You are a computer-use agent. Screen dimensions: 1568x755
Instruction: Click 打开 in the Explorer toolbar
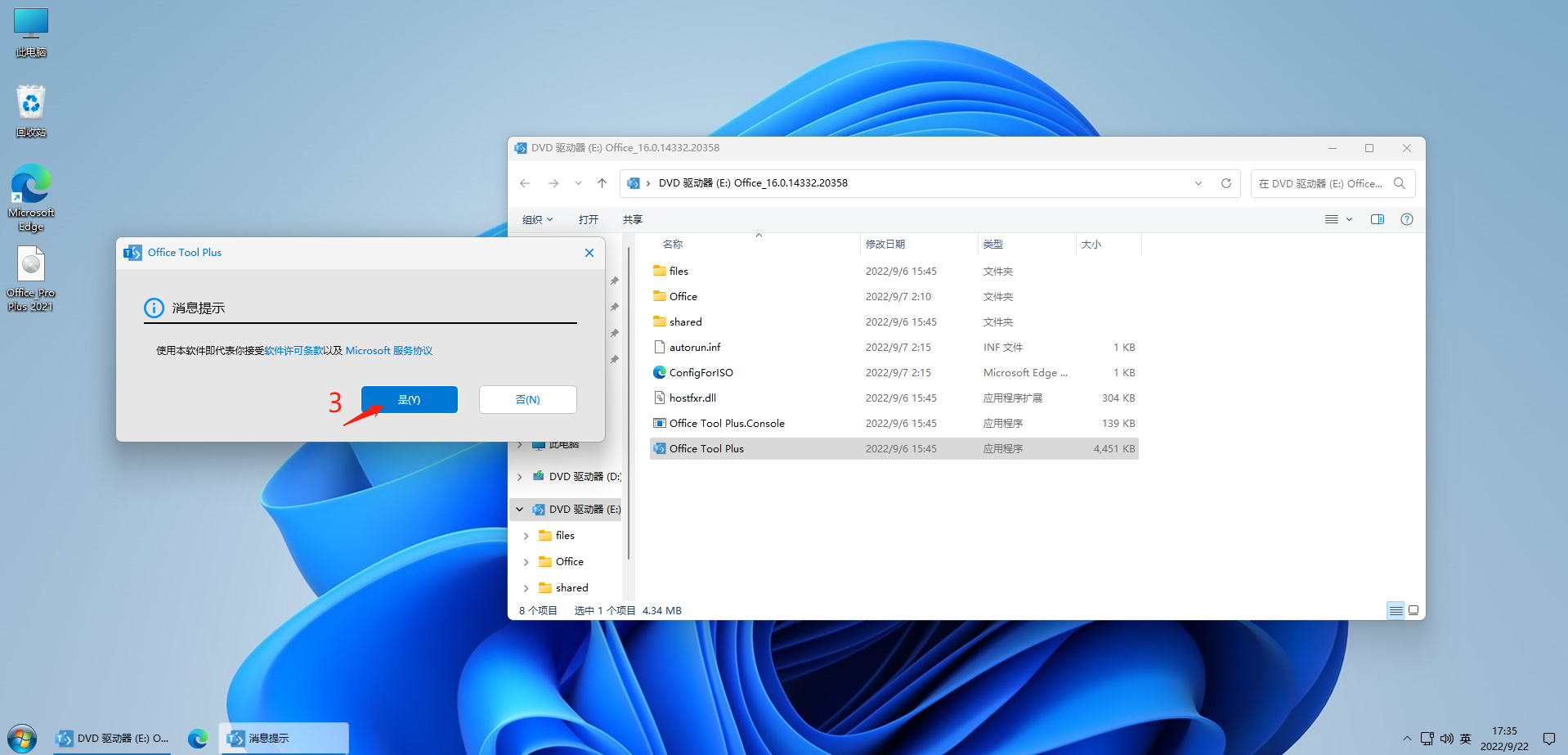click(589, 219)
